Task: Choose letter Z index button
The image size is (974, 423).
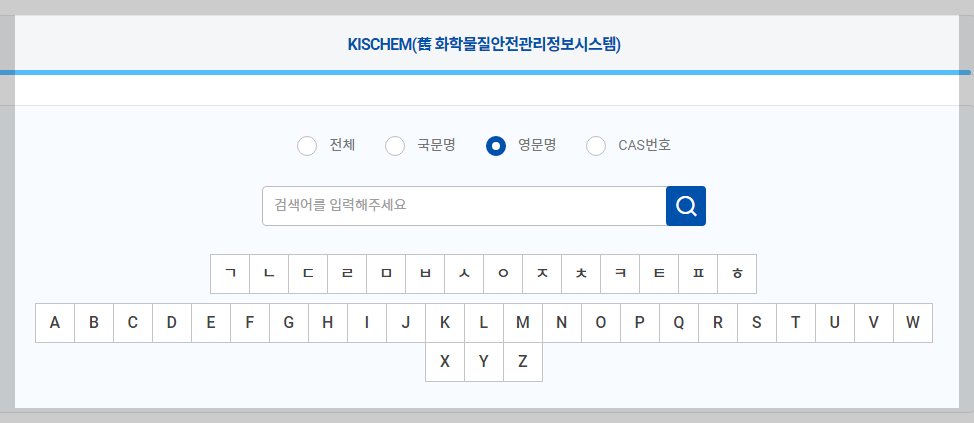Action: (x=523, y=362)
